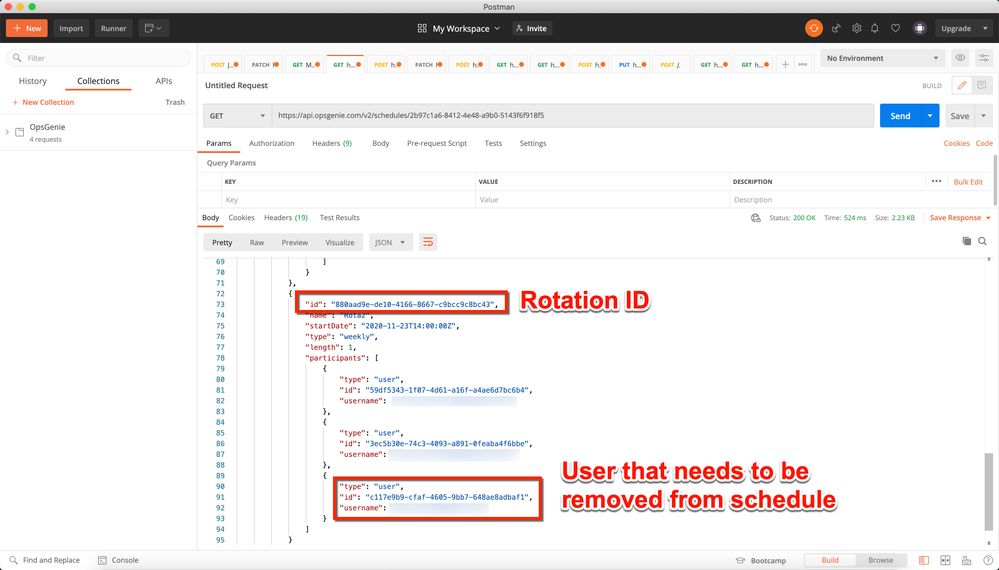
Task: Search response body with magnifier icon
Action: [982, 241]
